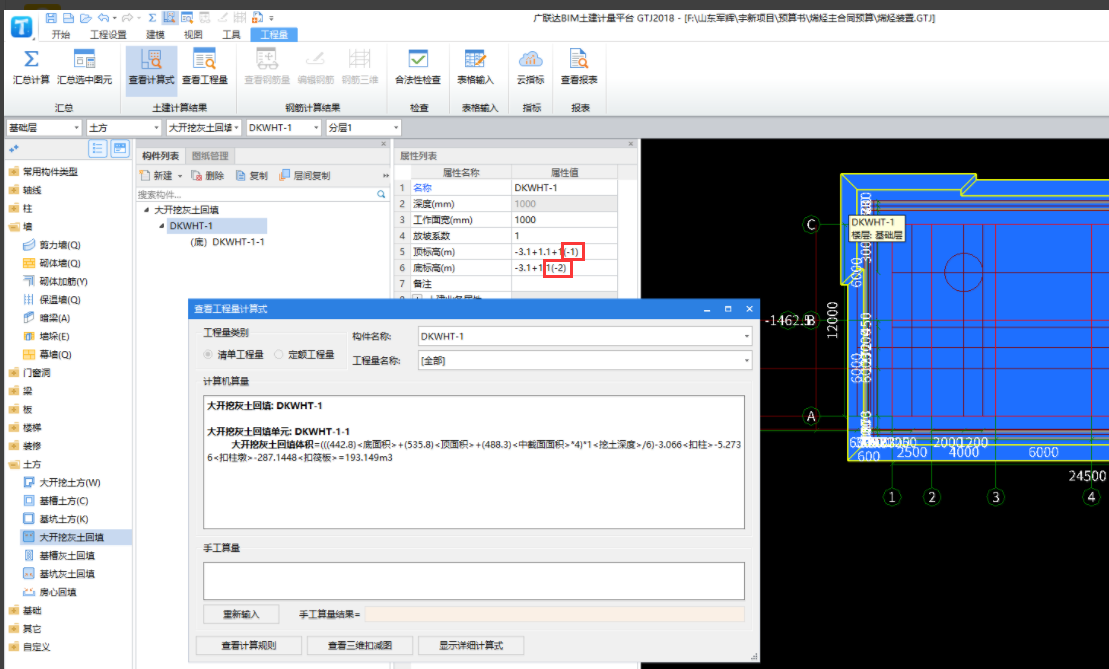The height and width of the screenshot is (669, 1109).
Task: Click the 重新输入 button
Action: [241, 615]
